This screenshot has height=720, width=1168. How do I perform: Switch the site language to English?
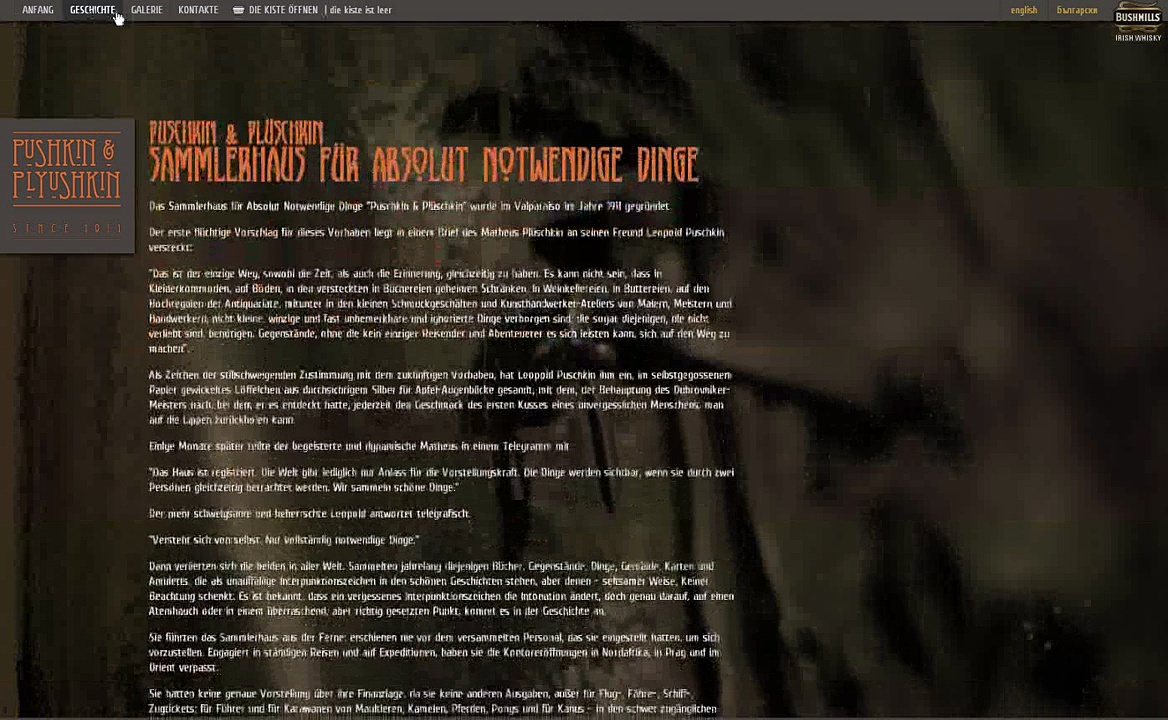[x=1023, y=10]
